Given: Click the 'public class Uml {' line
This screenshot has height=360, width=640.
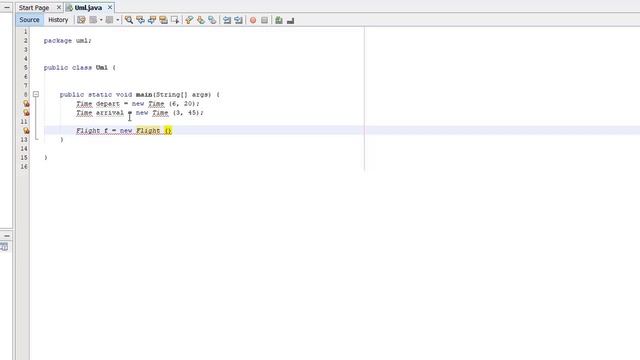Looking at the screenshot, I should (80, 68).
